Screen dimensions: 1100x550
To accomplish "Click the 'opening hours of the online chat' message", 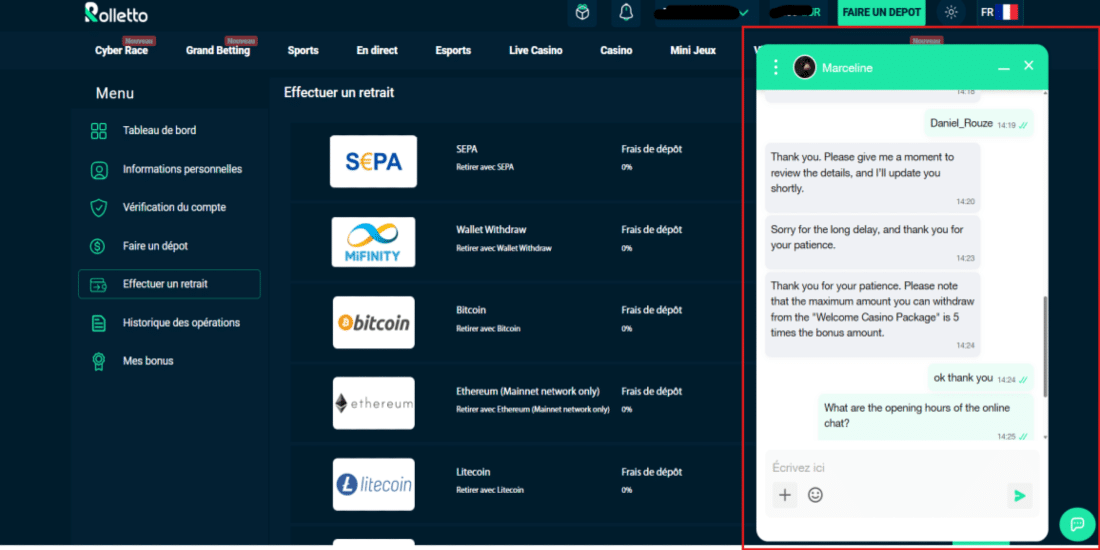I will [x=926, y=417].
